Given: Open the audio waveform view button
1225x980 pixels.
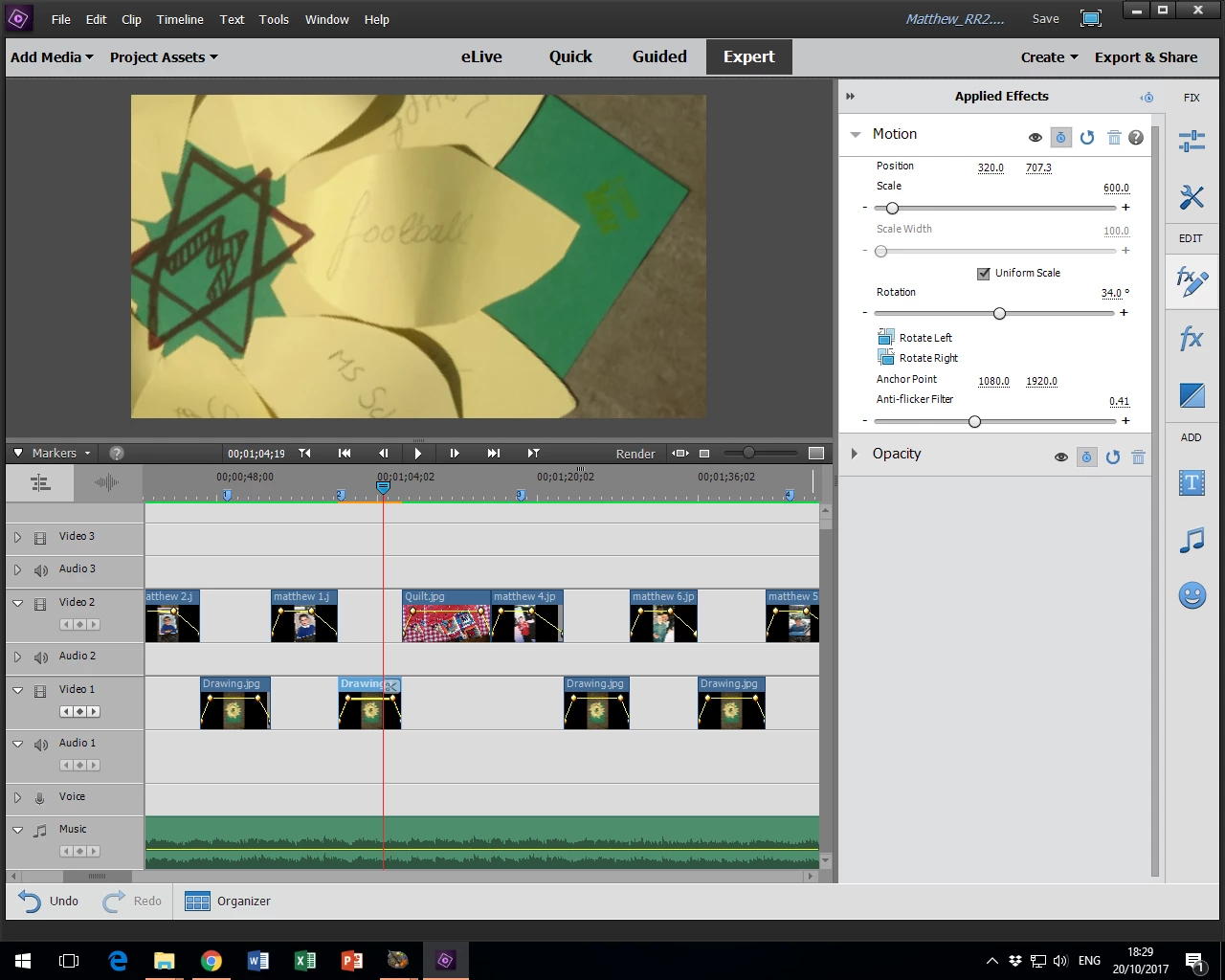Looking at the screenshot, I should (107, 482).
